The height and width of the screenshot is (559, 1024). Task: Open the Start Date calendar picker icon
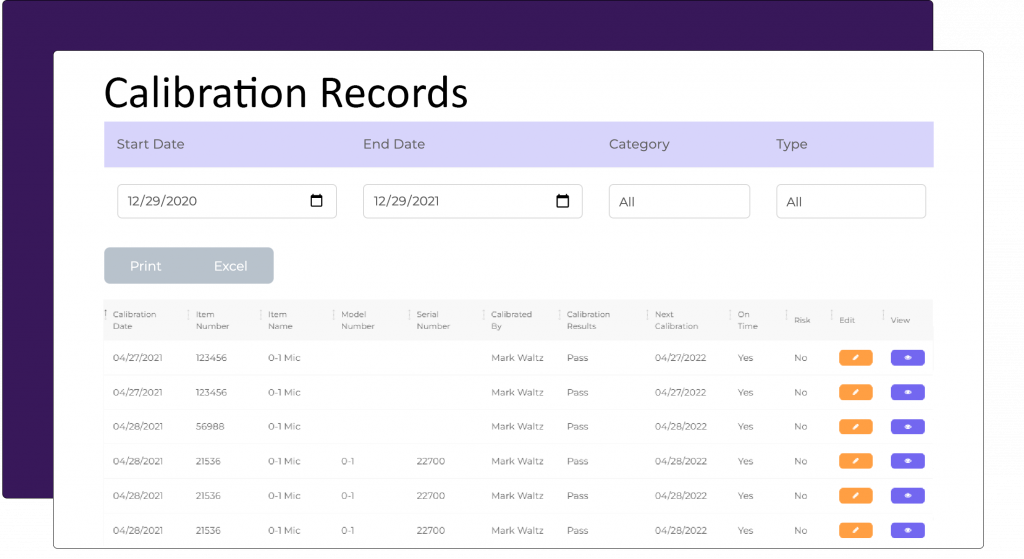[x=317, y=200]
